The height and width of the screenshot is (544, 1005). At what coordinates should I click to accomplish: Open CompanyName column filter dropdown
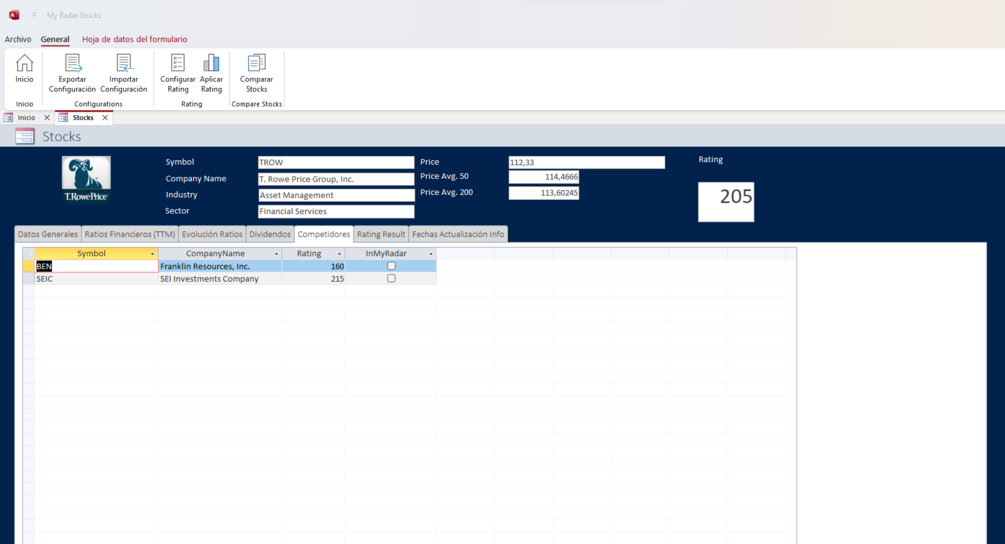276,254
